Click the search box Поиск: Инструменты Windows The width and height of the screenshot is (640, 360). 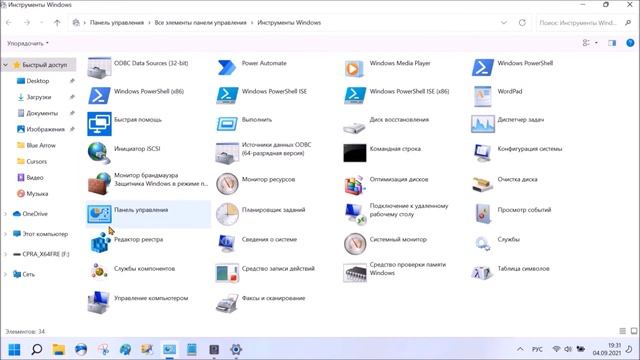point(585,23)
